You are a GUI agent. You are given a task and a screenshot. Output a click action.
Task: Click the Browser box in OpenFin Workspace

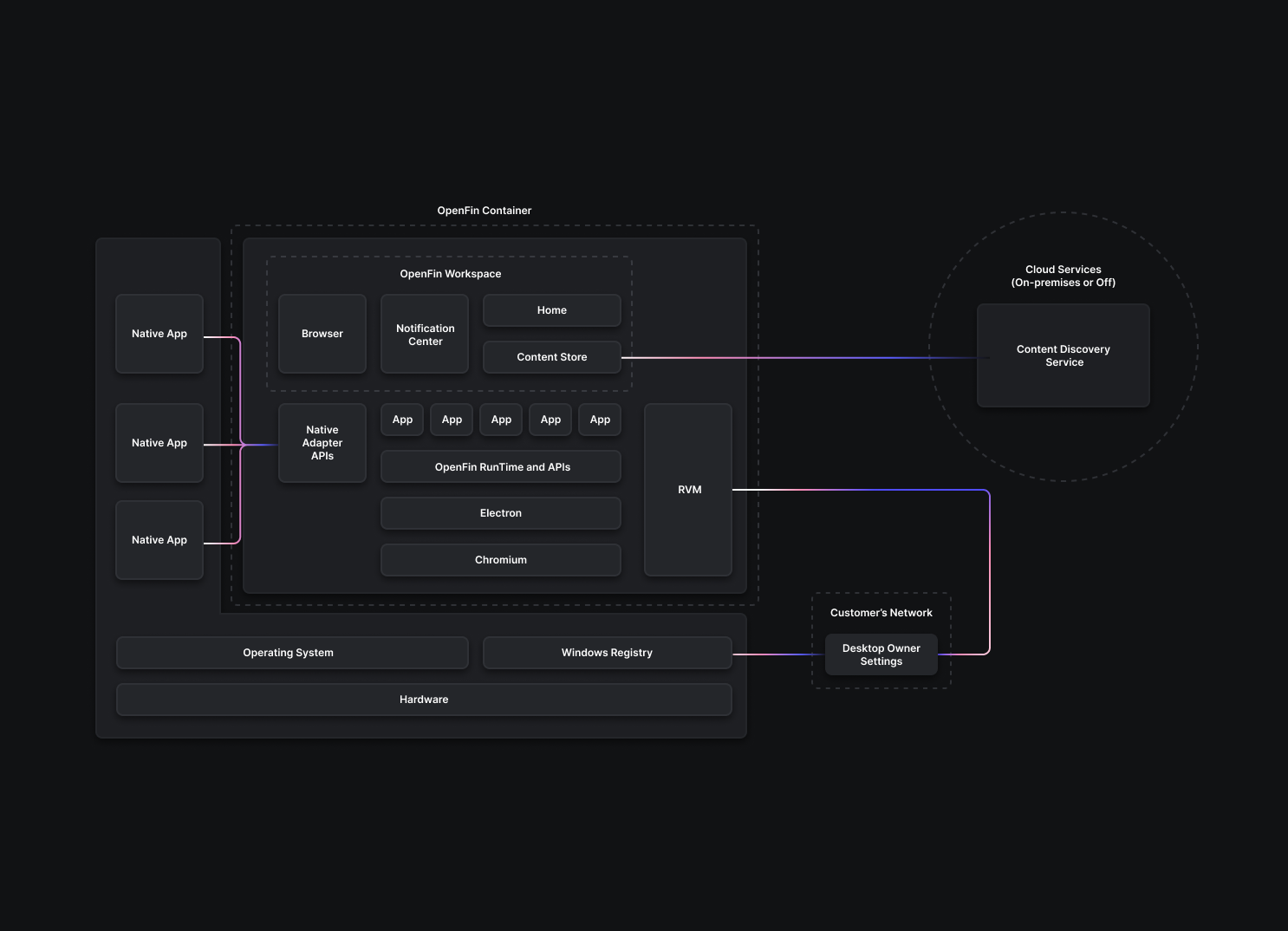click(322, 334)
